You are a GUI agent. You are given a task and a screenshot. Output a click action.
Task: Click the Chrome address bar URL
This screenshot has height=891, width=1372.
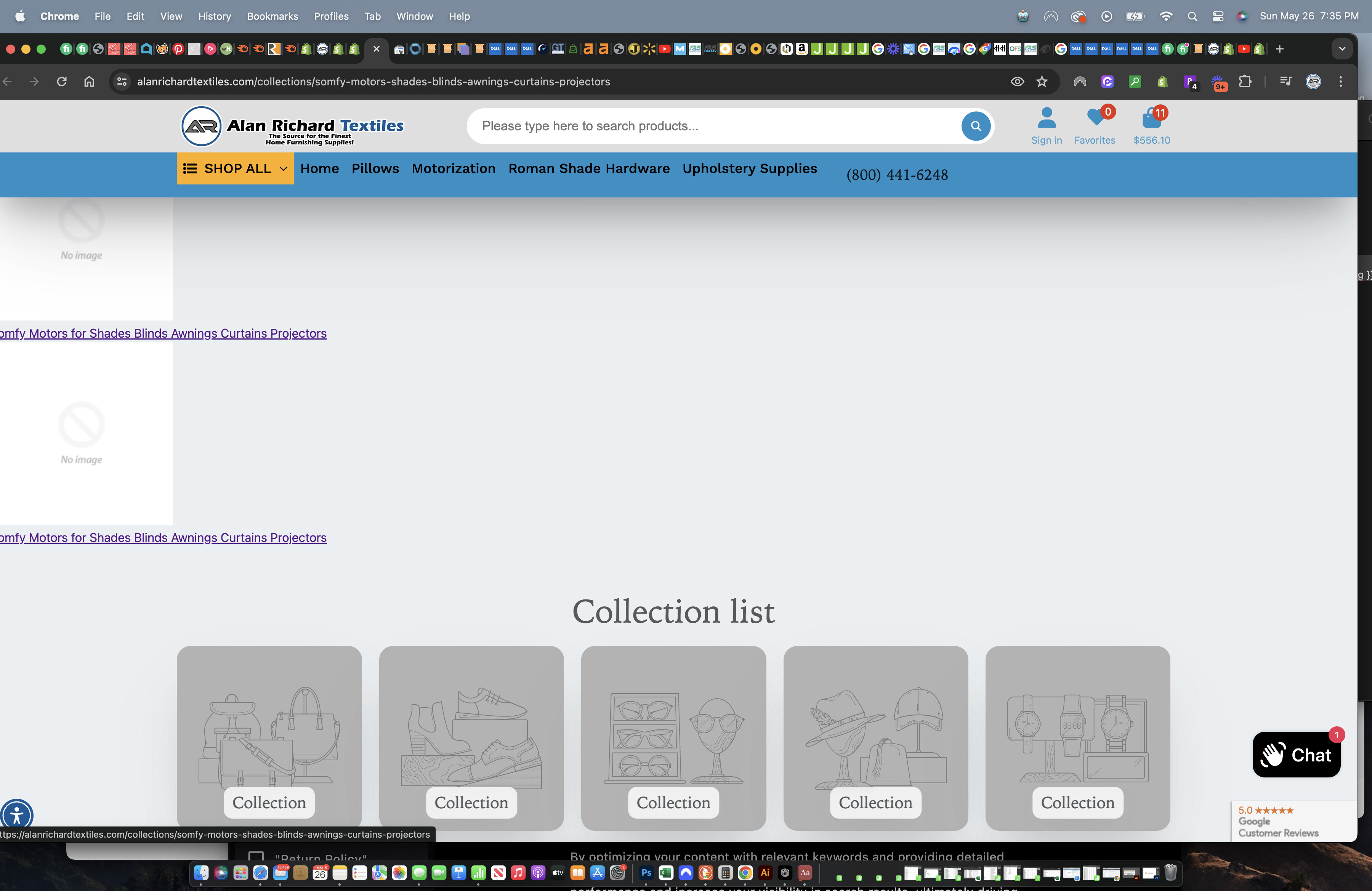click(x=373, y=81)
